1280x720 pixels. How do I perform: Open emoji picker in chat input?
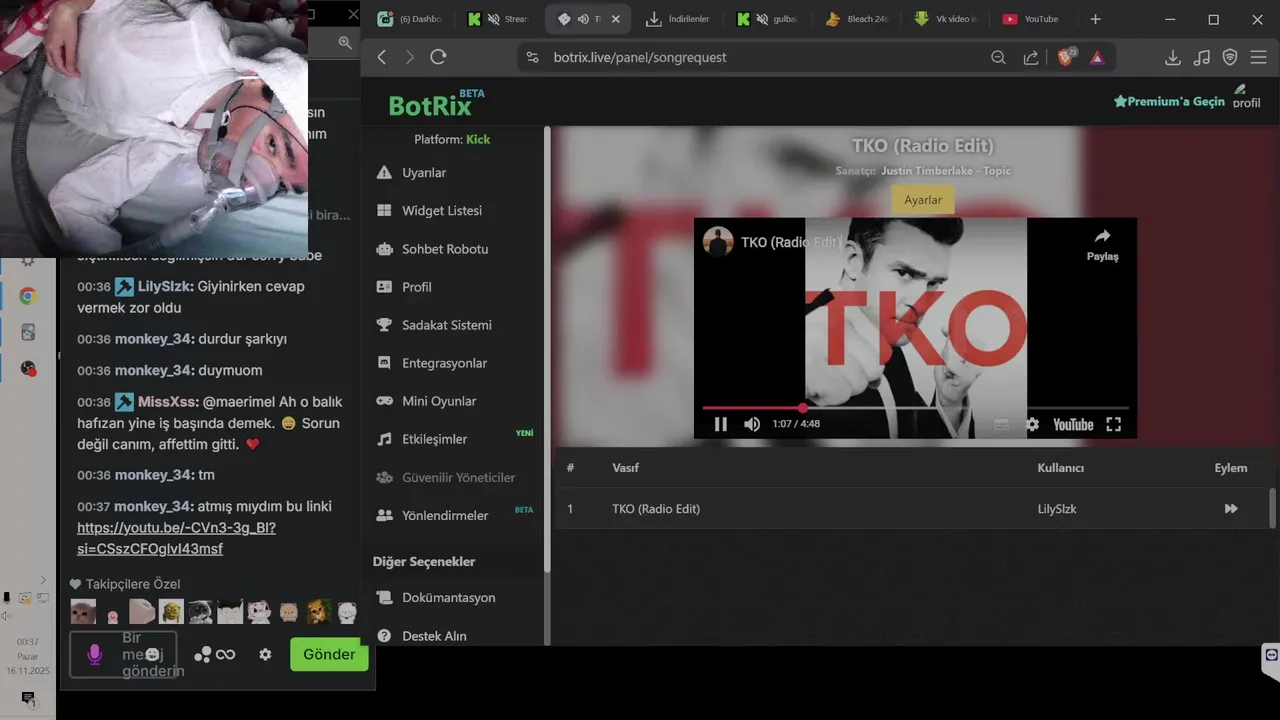[152, 654]
